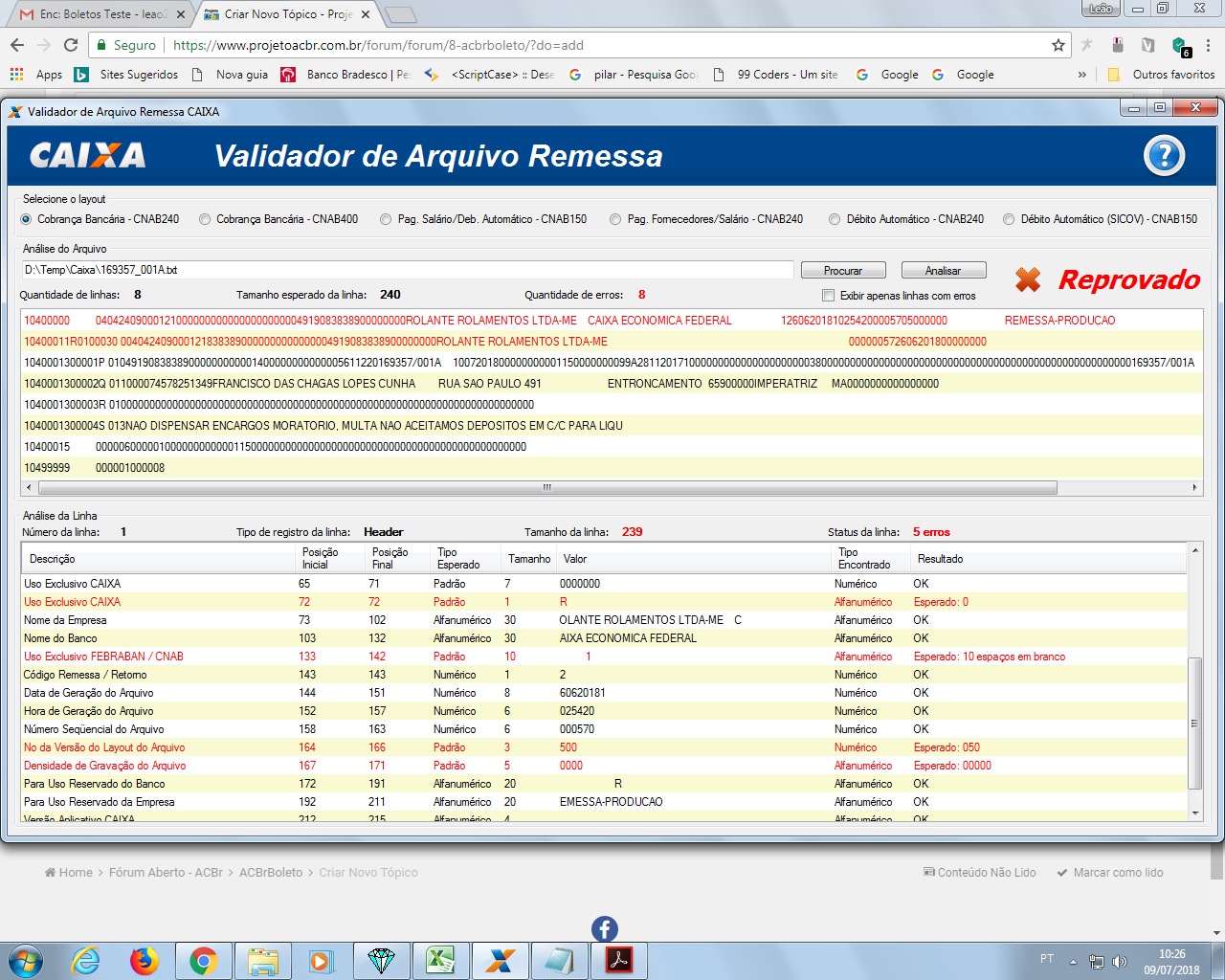Open new browser tab button
Image resolution: width=1225 pixels, height=980 pixels.
click(x=400, y=14)
